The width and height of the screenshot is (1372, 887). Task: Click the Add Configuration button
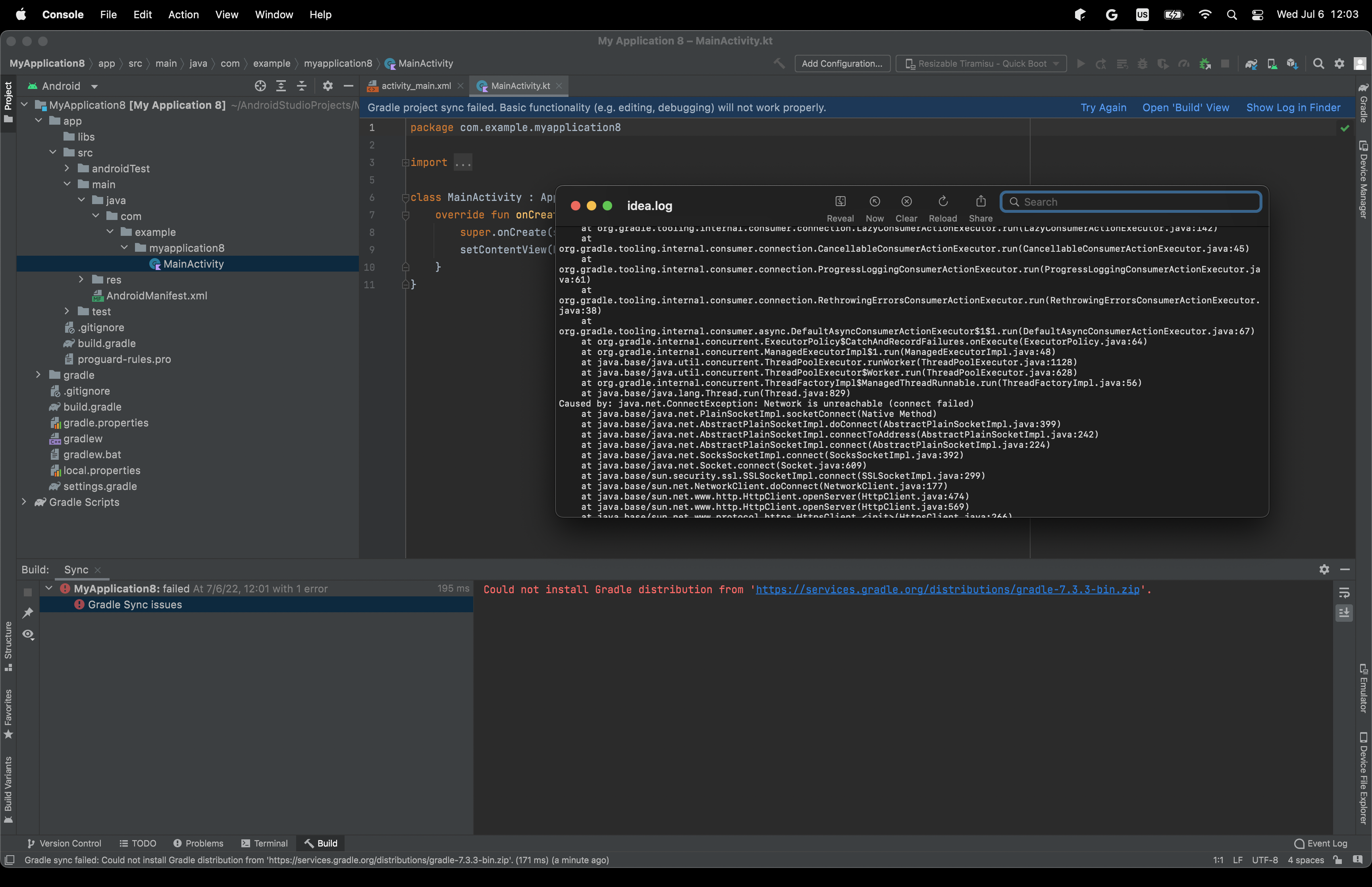(x=842, y=64)
